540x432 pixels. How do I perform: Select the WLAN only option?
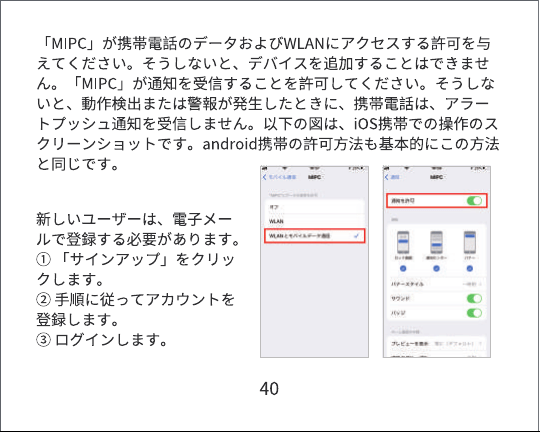(x=314, y=221)
